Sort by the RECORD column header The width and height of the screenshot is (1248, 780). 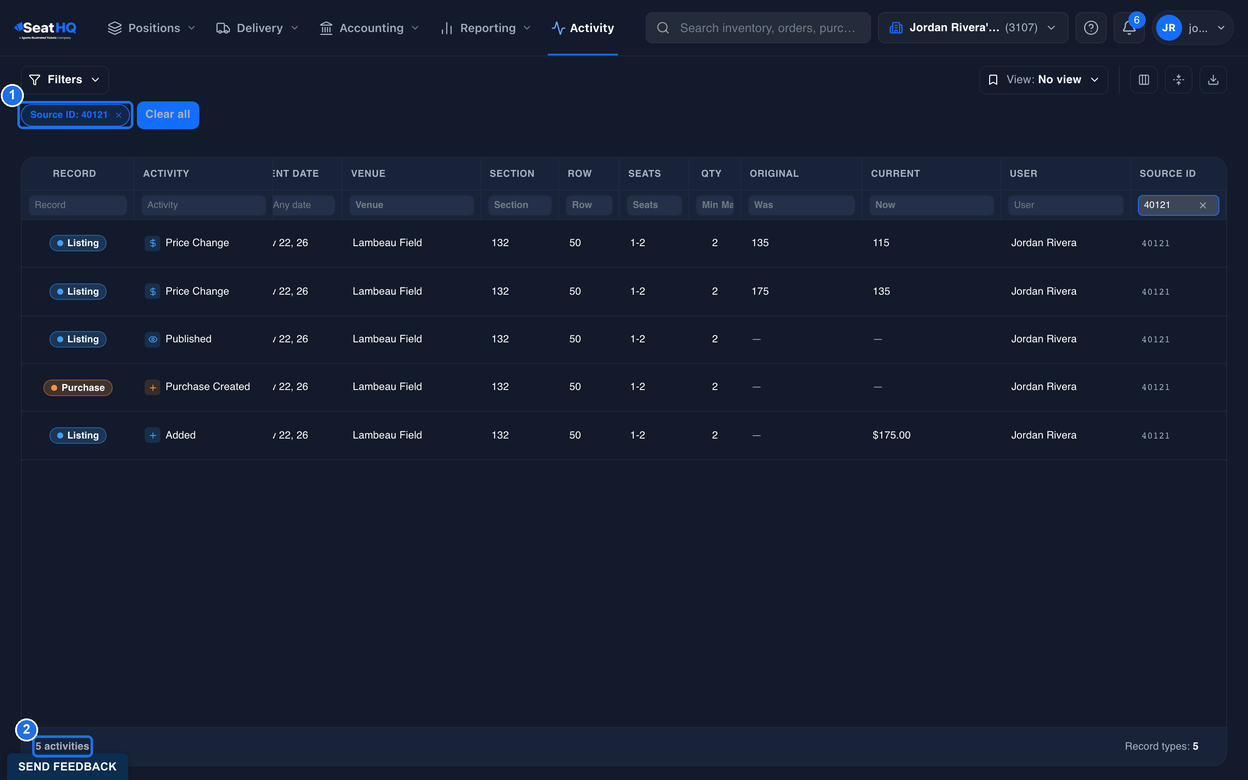pos(75,174)
